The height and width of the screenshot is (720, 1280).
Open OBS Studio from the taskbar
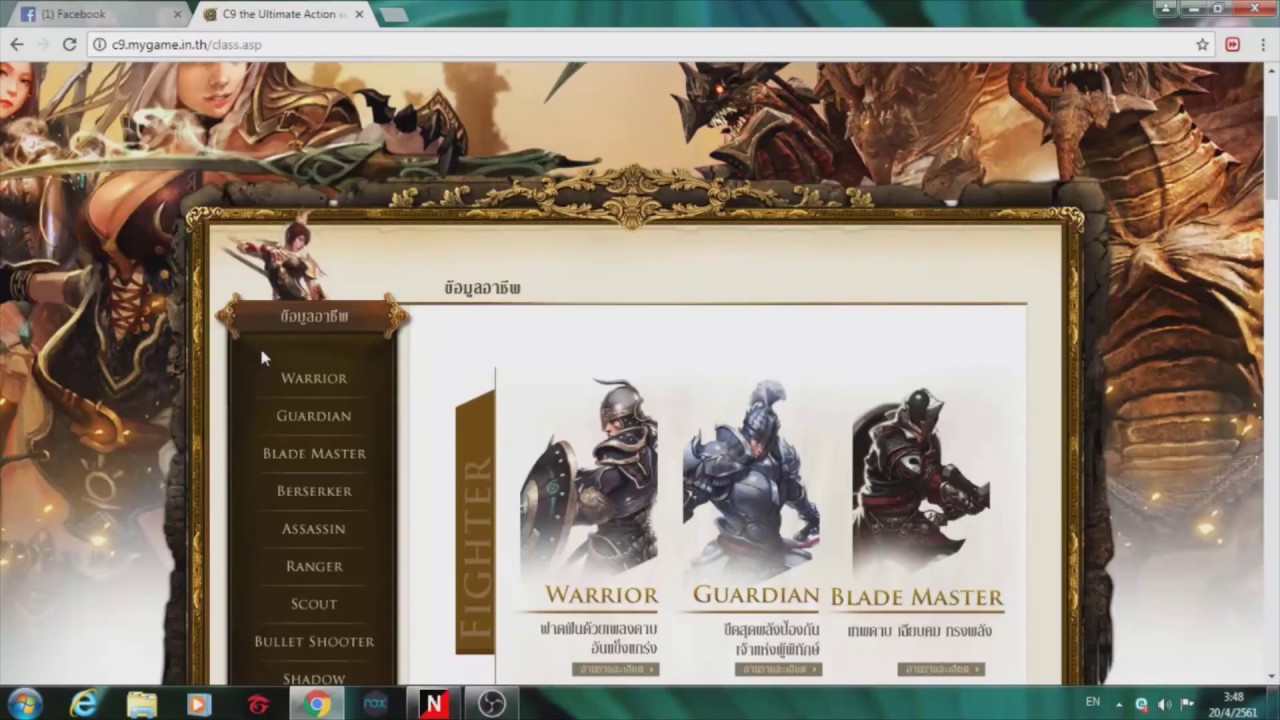click(x=492, y=704)
